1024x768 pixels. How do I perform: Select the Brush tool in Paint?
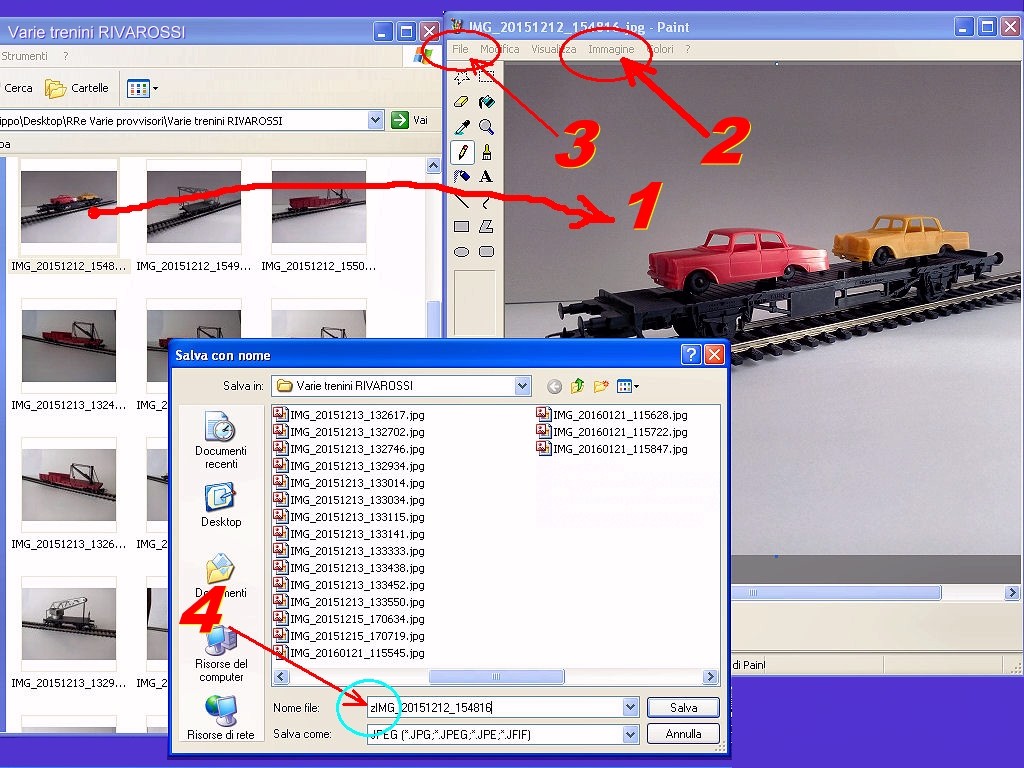click(487, 152)
